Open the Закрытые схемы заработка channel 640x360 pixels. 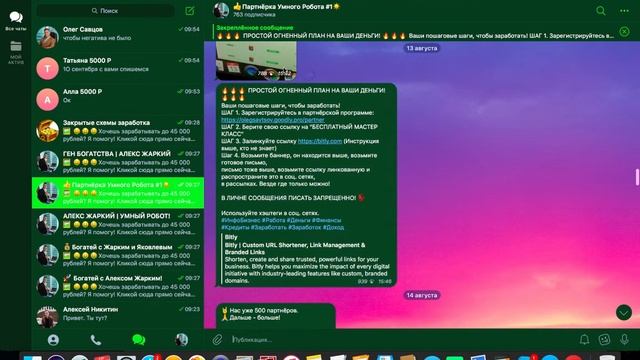(x=118, y=130)
